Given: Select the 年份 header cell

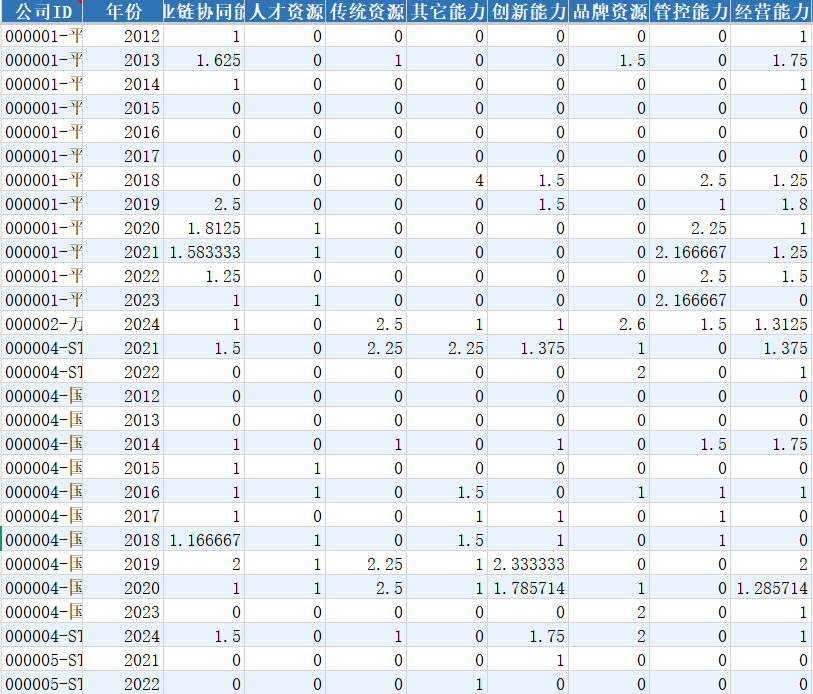Looking at the screenshot, I should (123, 12).
